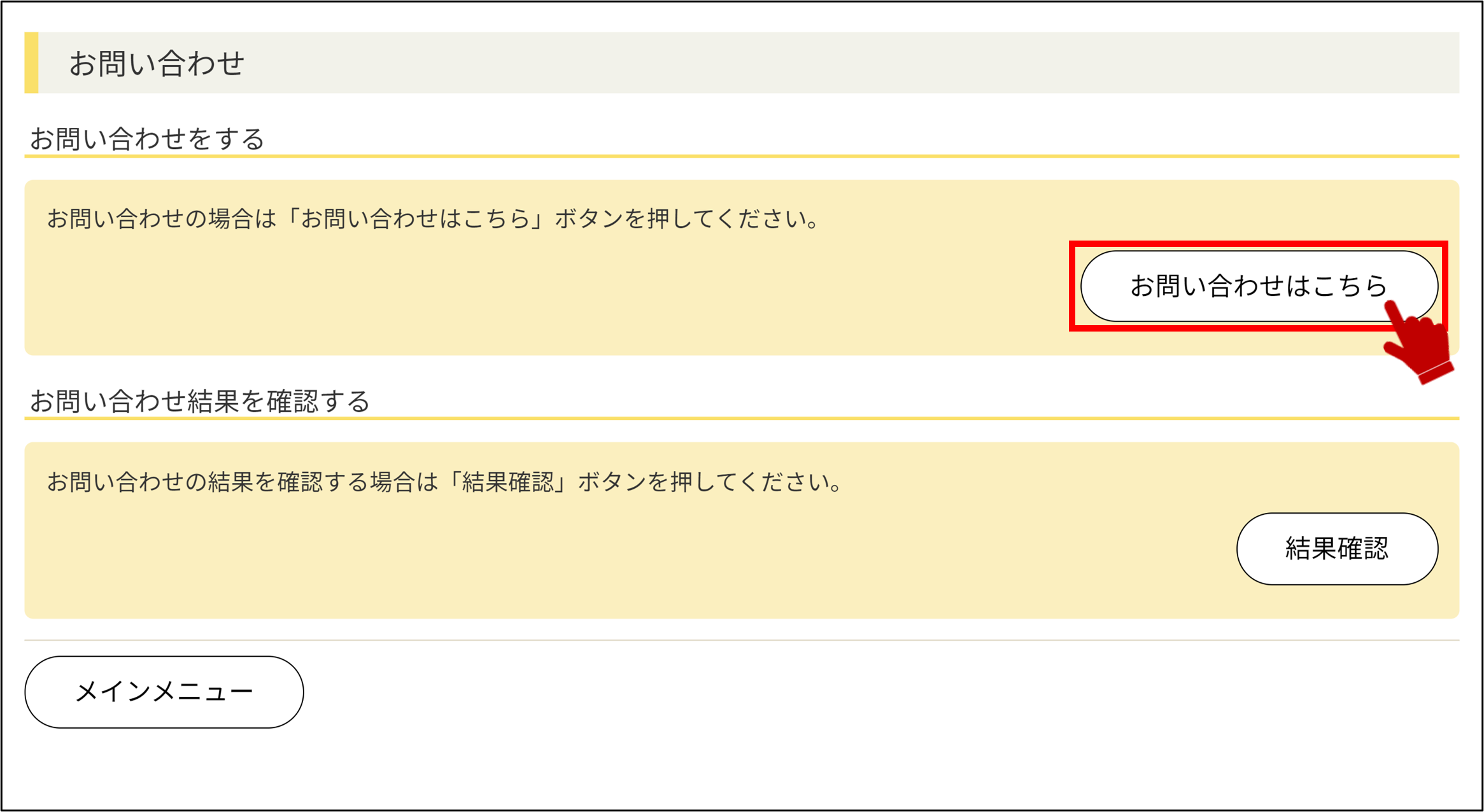1484x812 pixels.
Task: Open the 結果確認 results page button
Action: pyautogui.click(x=1337, y=549)
